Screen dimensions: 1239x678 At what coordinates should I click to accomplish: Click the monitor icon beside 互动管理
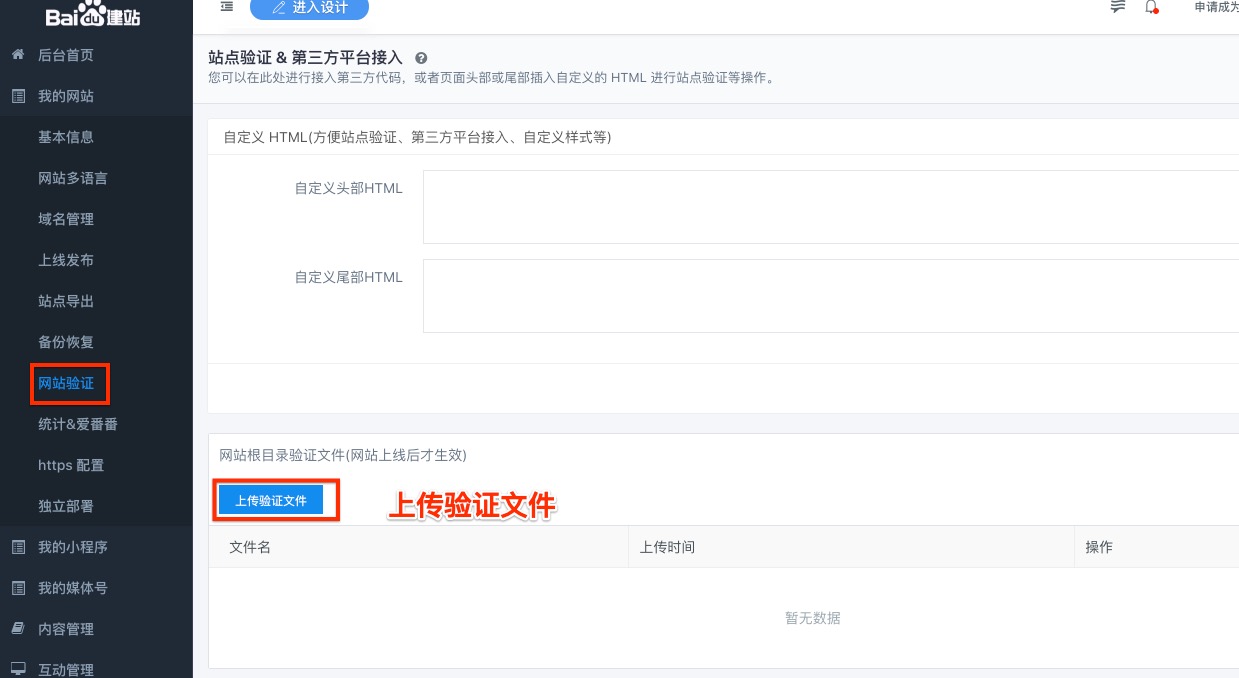18,669
